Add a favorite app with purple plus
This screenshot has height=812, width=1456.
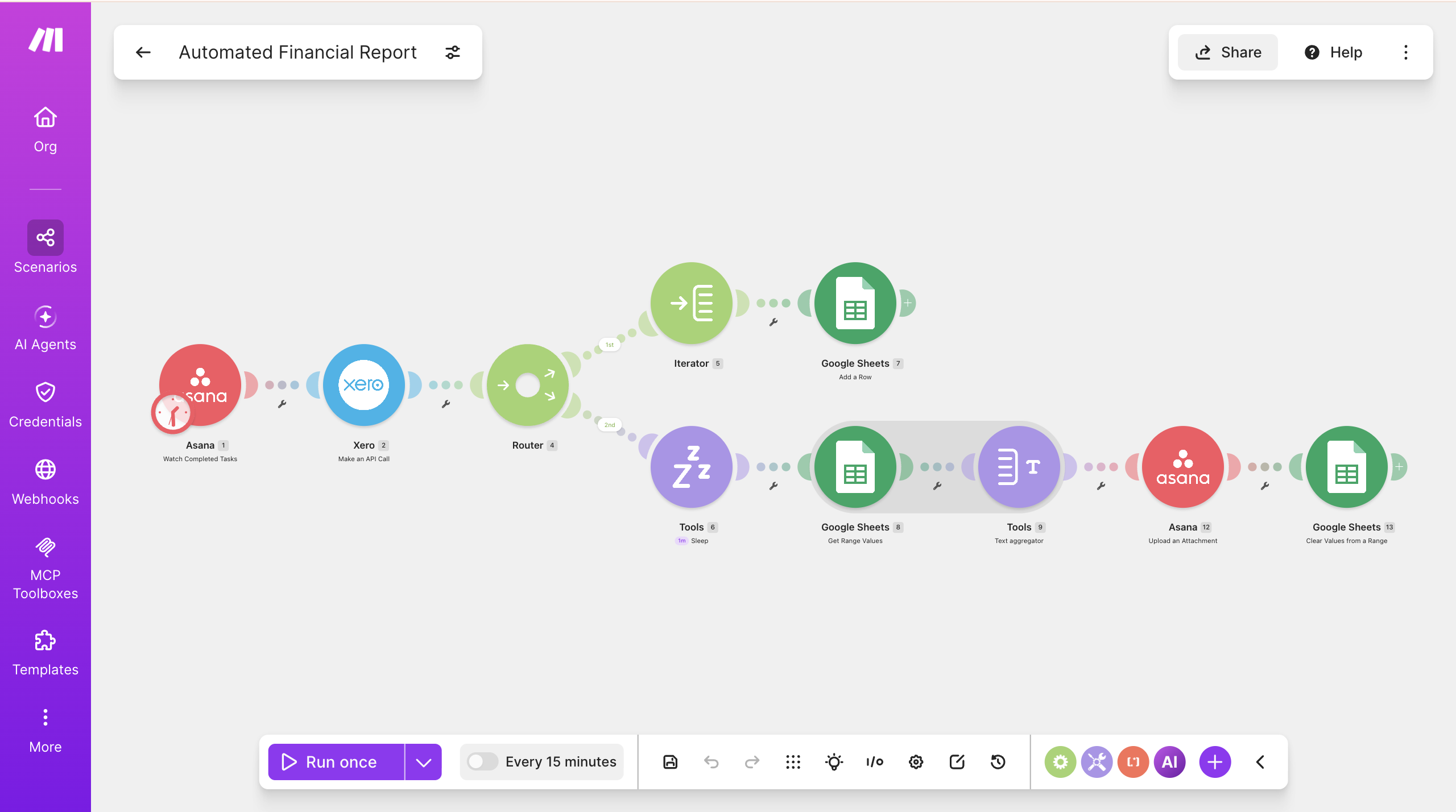(1215, 762)
